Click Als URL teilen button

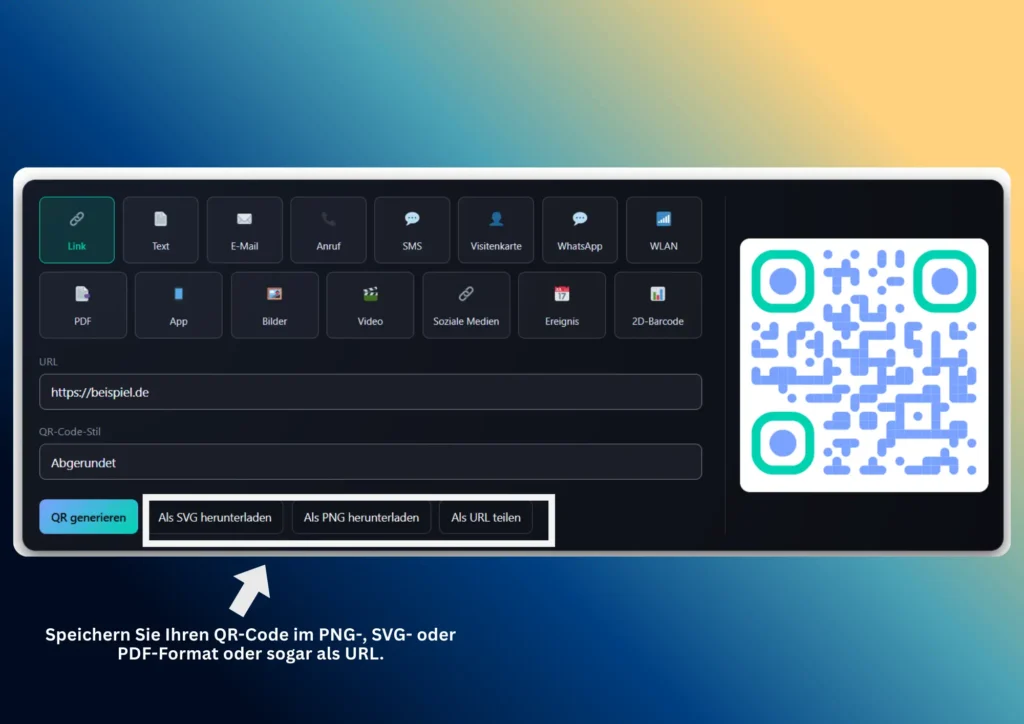(486, 518)
